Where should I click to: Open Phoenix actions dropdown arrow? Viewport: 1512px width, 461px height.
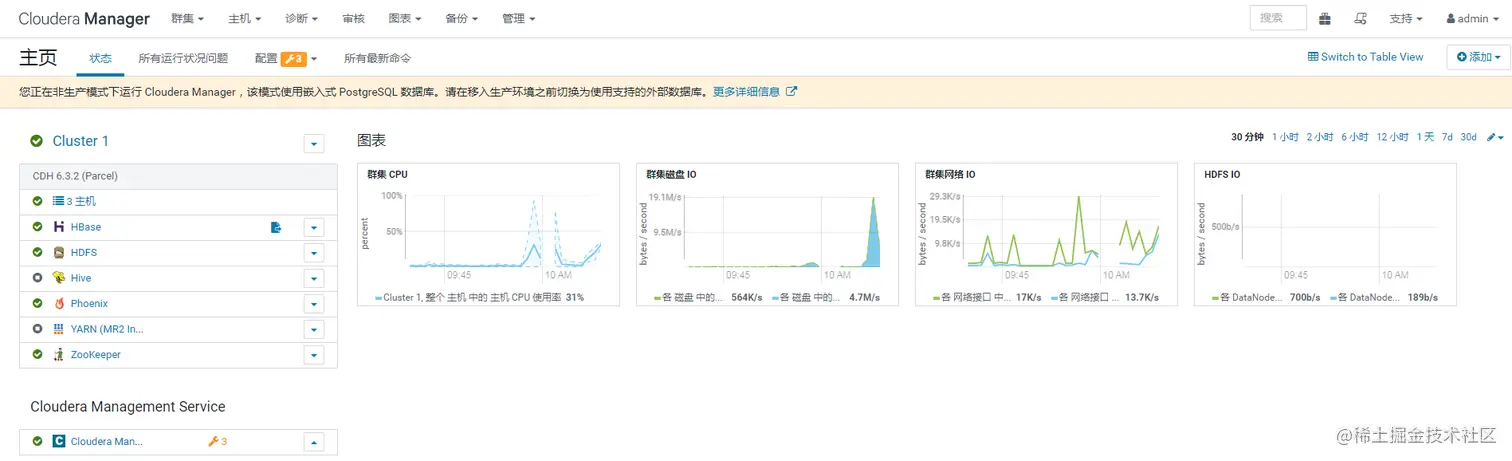click(x=314, y=304)
